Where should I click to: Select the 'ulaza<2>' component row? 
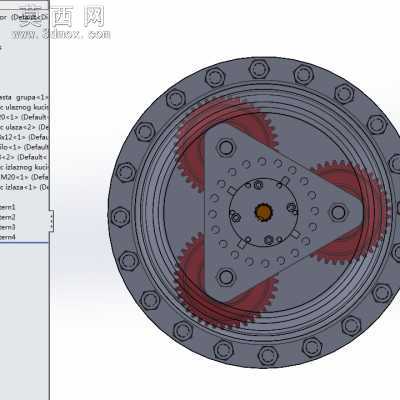[24, 127]
